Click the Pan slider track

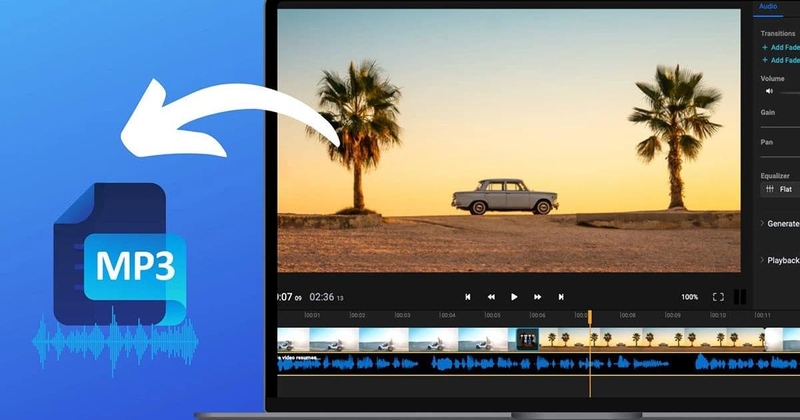[780, 157]
